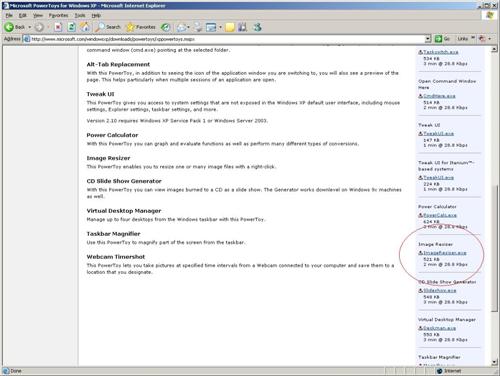Click the vertical scrollbar up arrow
The height and width of the screenshot is (376, 500).
tap(494, 50)
